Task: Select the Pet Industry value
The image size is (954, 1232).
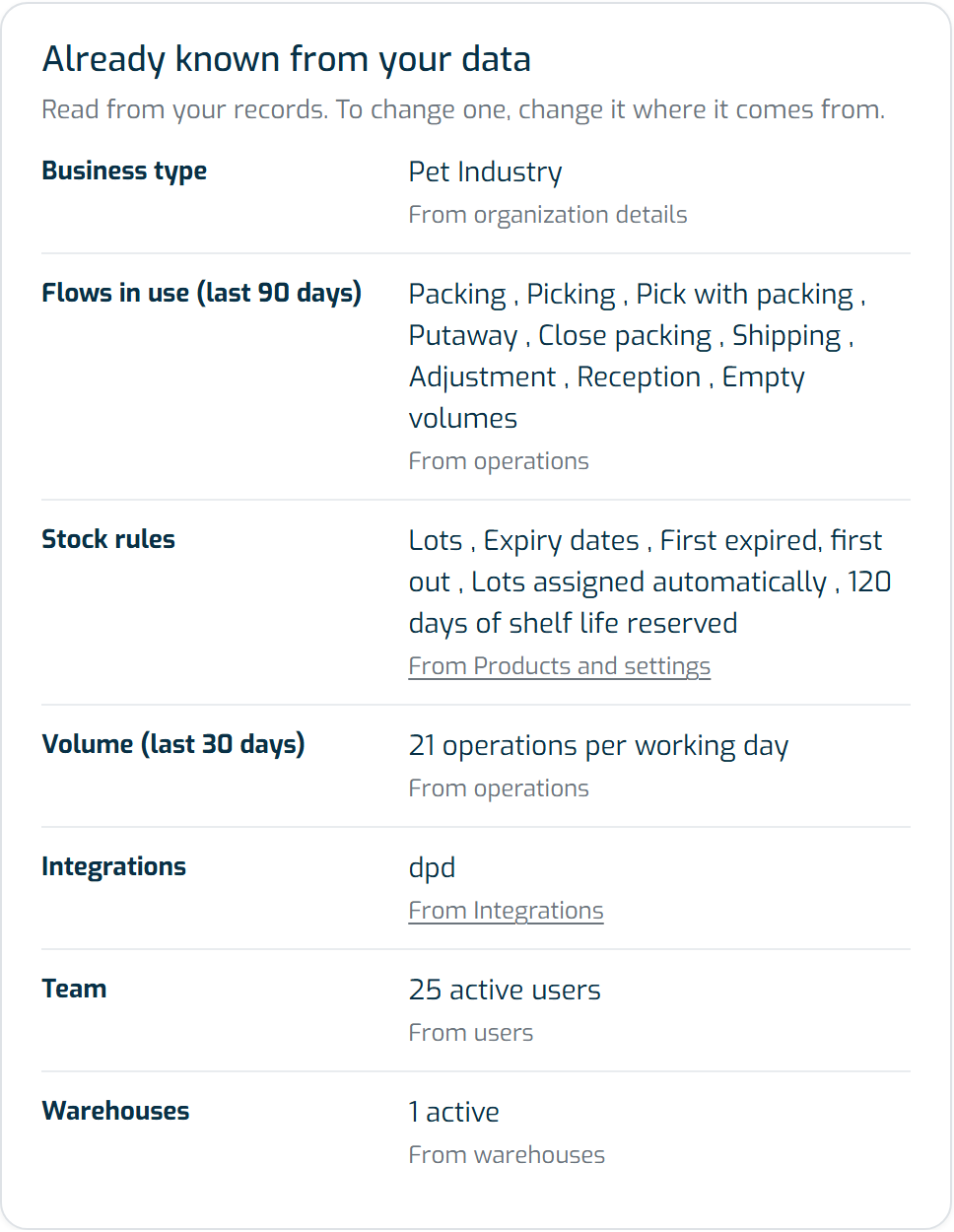Action: click(x=485, y=172)
